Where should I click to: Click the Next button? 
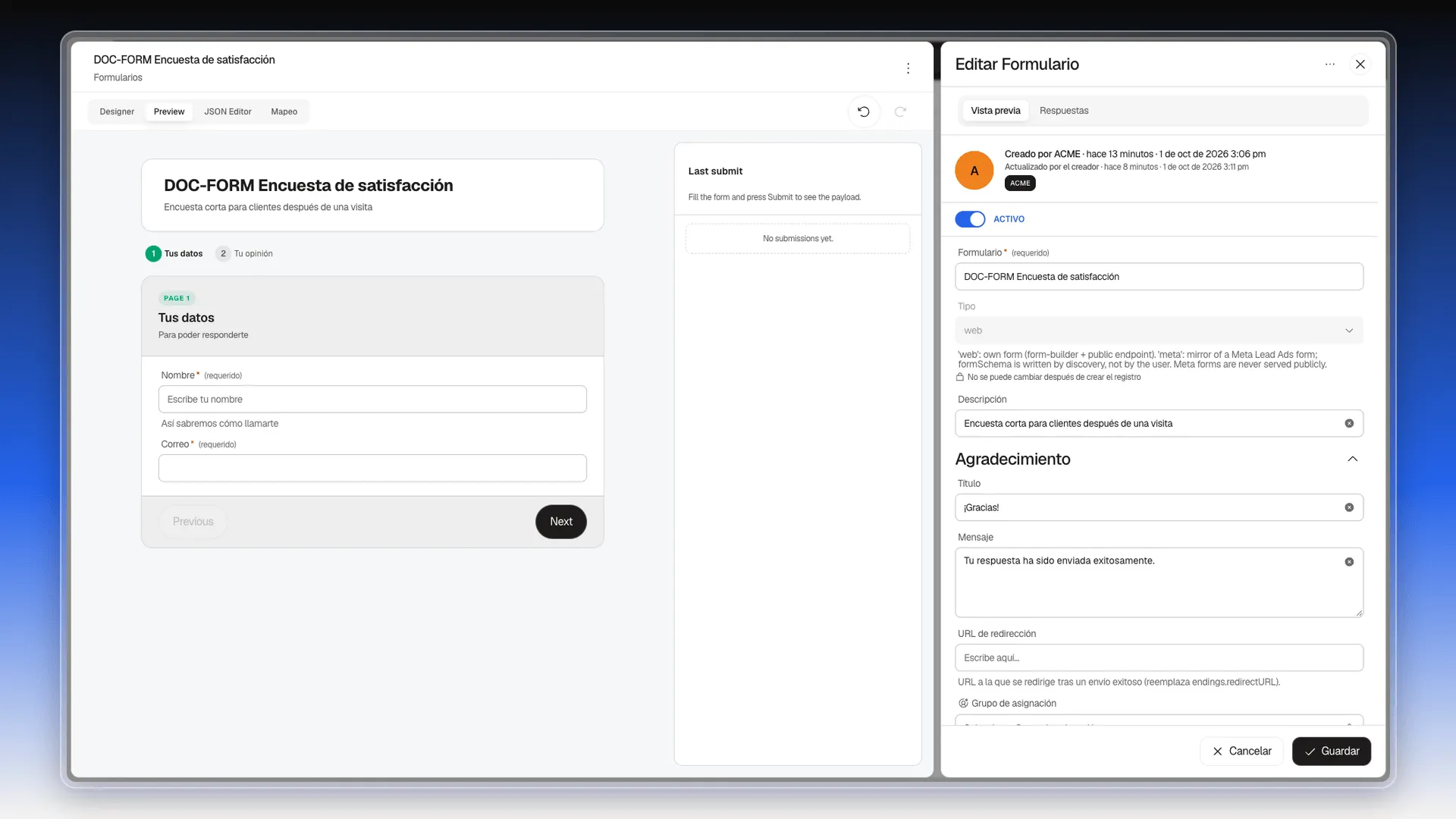tap(561, 522)
